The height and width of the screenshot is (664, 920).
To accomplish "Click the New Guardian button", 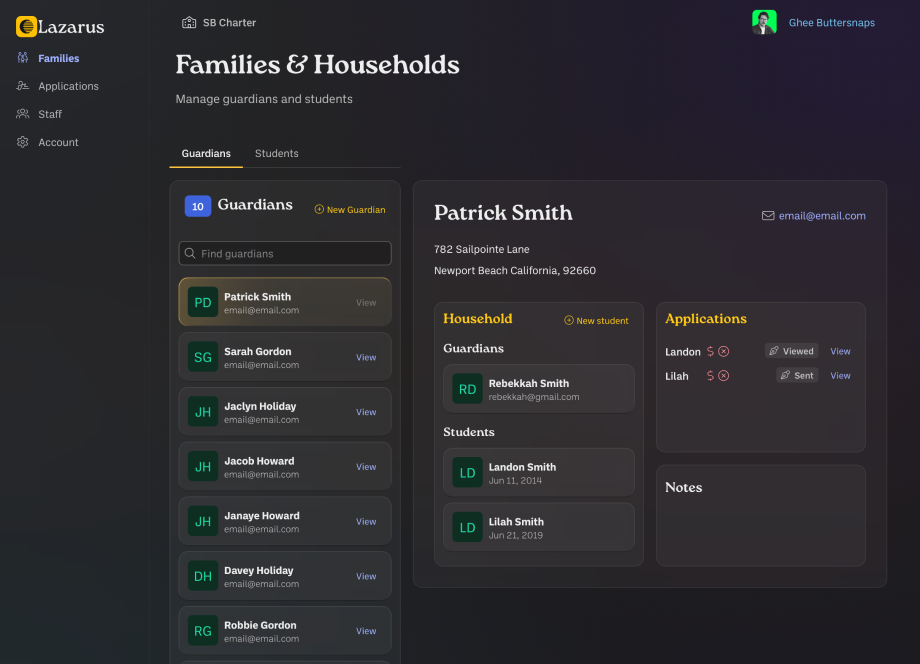I will pos(349,210).
